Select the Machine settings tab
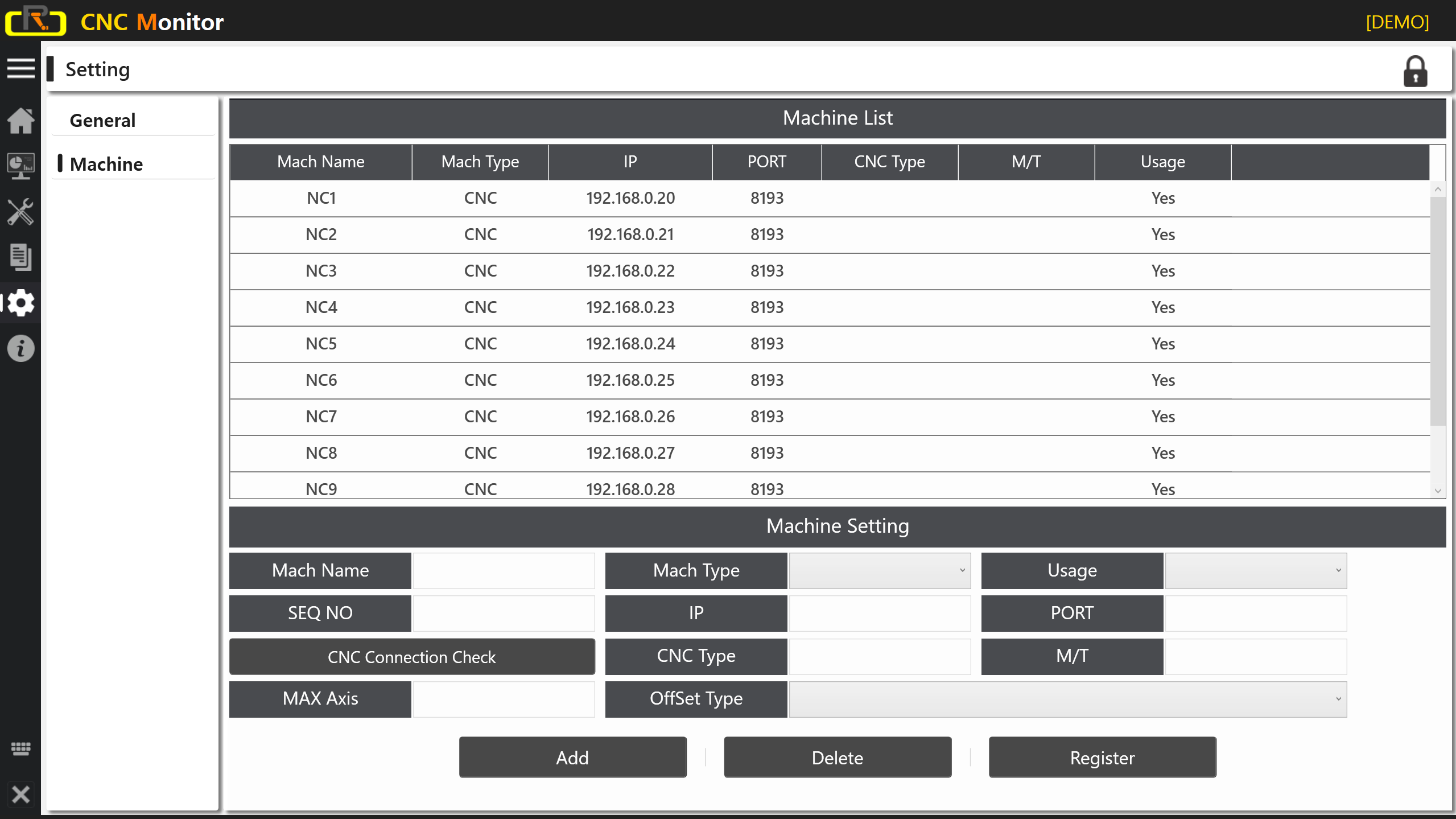Screen dimensions: 1456x819 (x=106, y=164)
